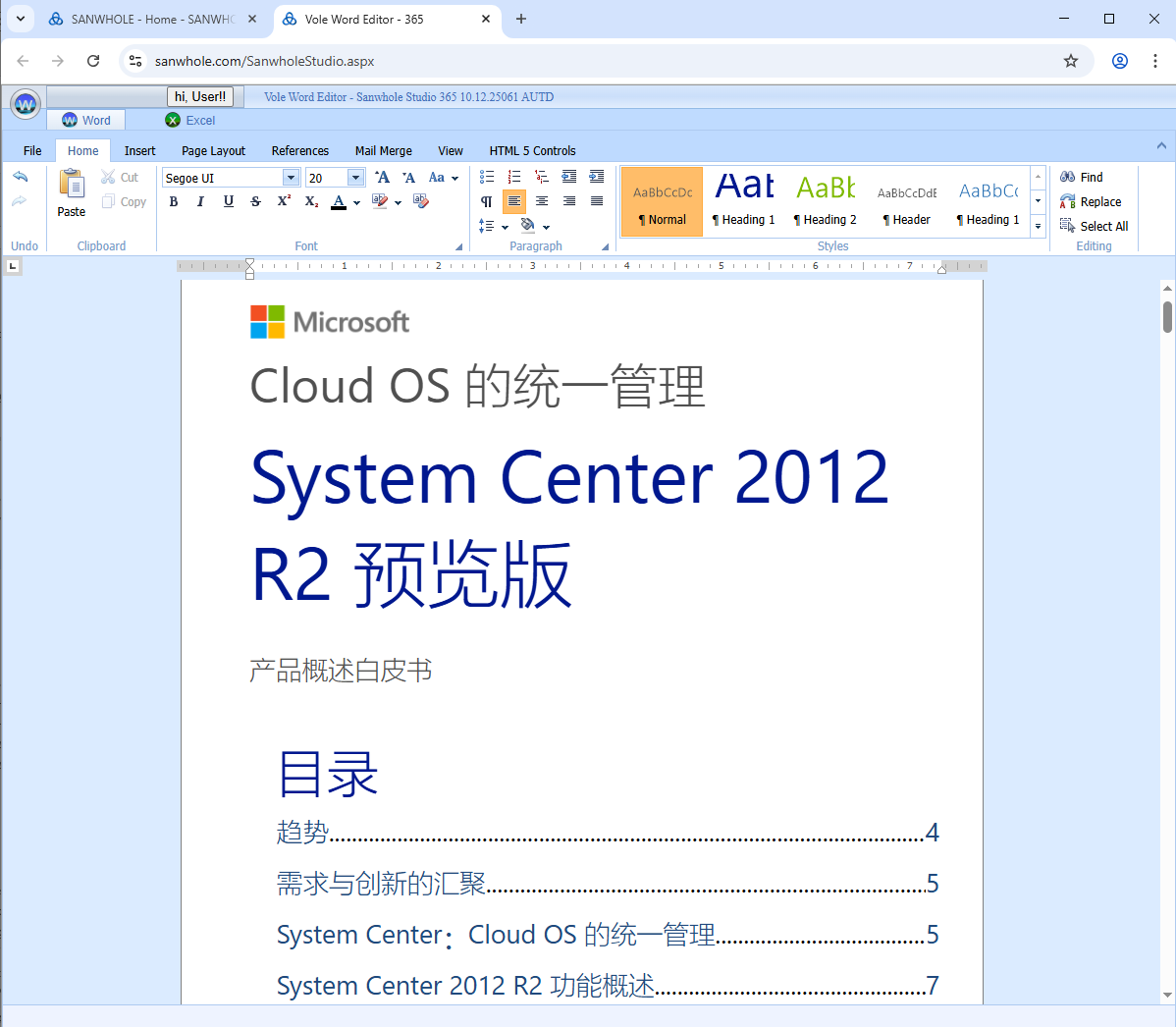Click the Copy icon in Clipboard
1176x1027 pixels.
click(109, 201)
